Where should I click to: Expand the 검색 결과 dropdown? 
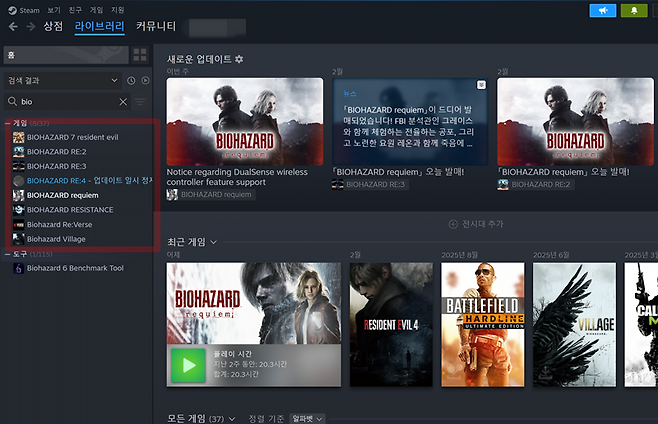point(63,80)
